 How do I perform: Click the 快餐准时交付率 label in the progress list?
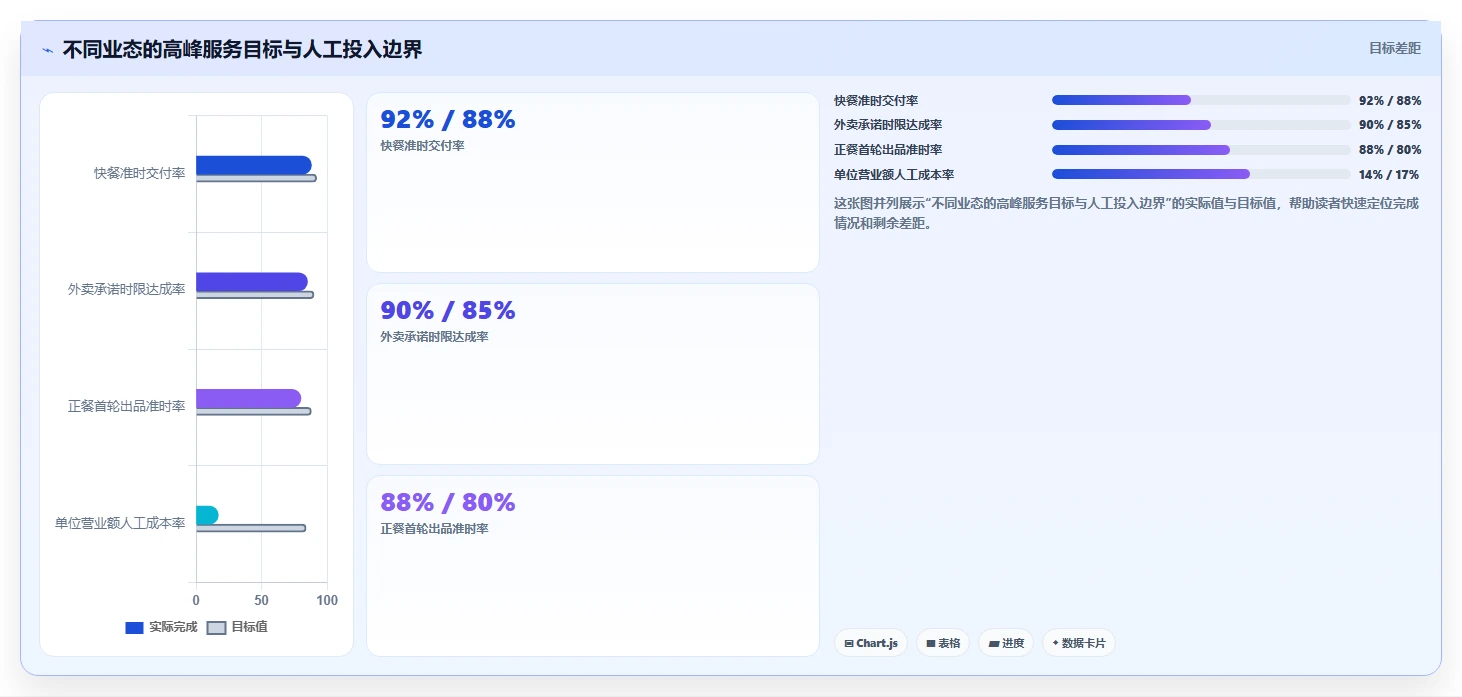pos(876,100)
